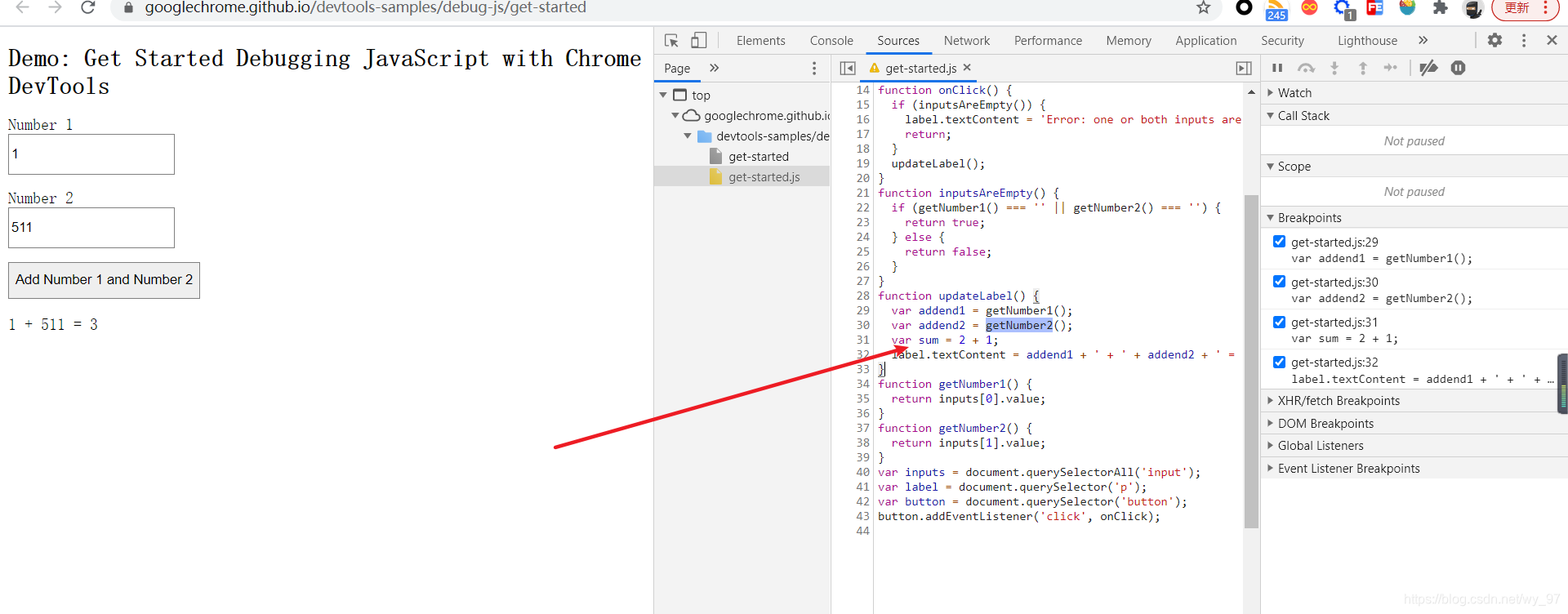Click the 245 badge extension icon

[x=1276, y=10]
